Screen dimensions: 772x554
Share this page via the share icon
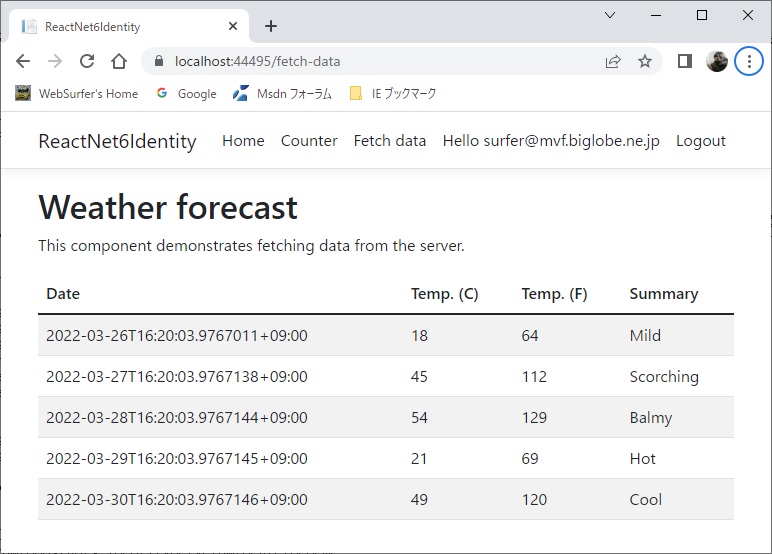(613, 61)
